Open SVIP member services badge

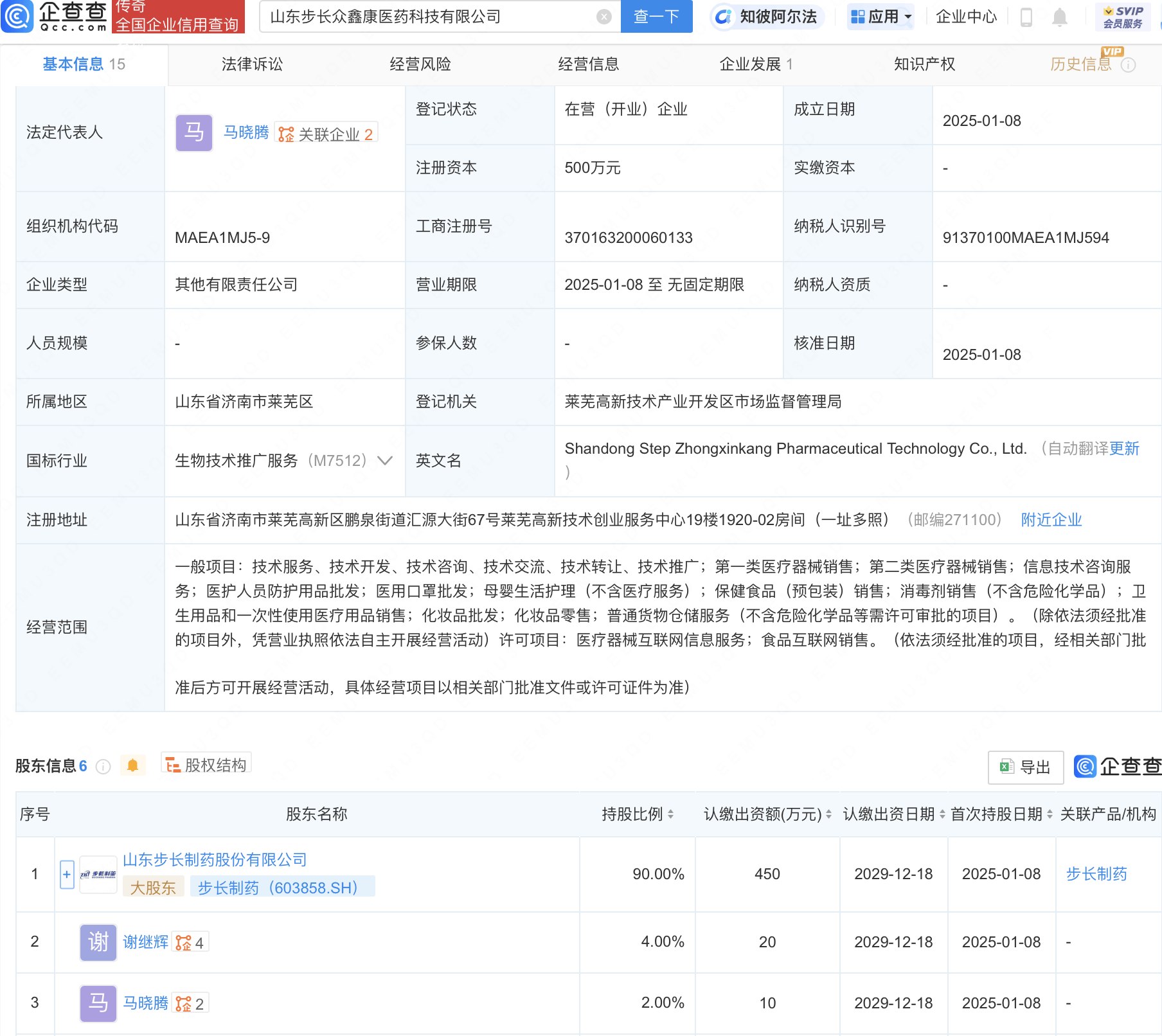click(x=1123, y=17)
